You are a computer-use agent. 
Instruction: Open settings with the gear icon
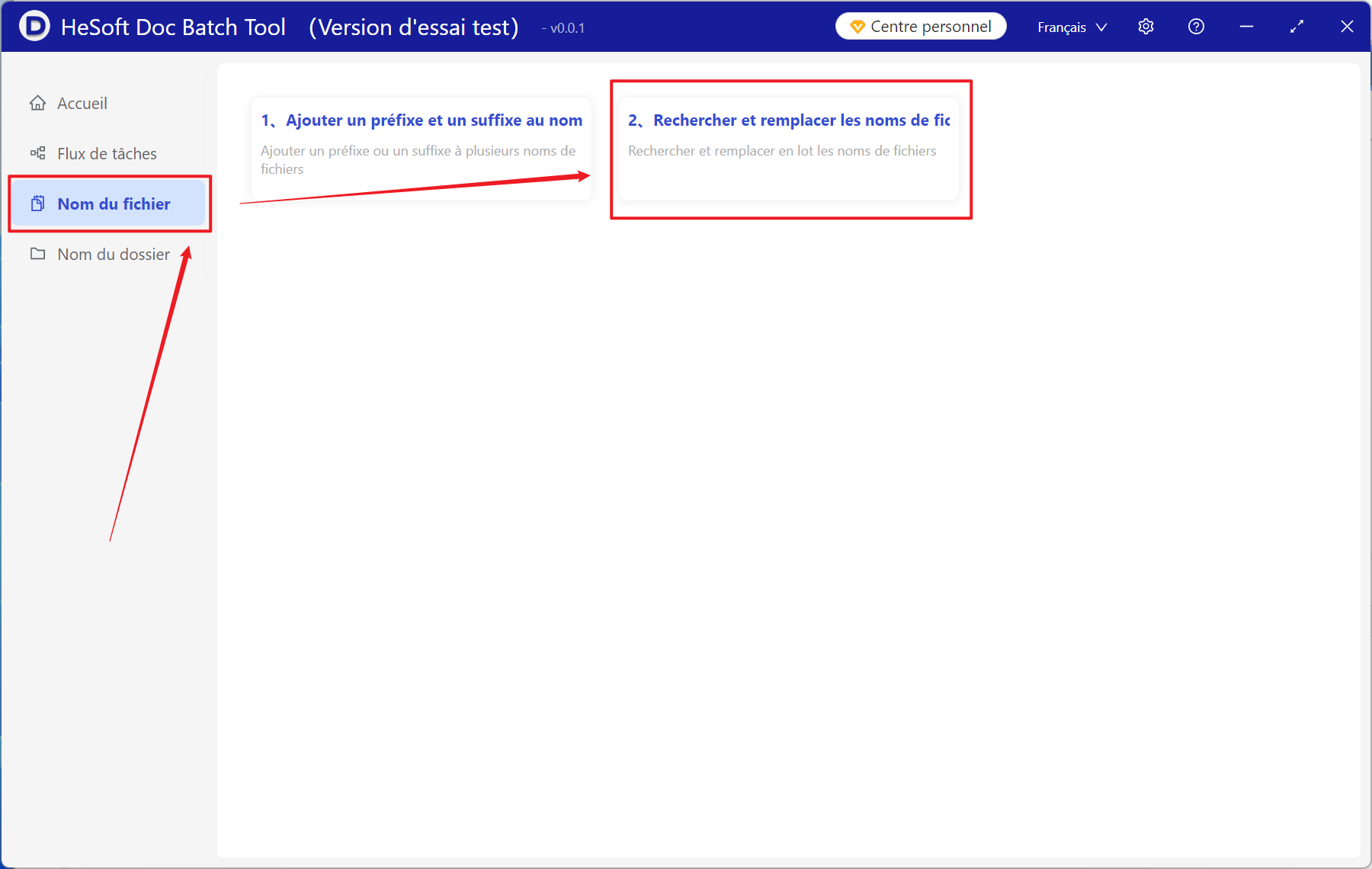click(x=1146, y=27)
